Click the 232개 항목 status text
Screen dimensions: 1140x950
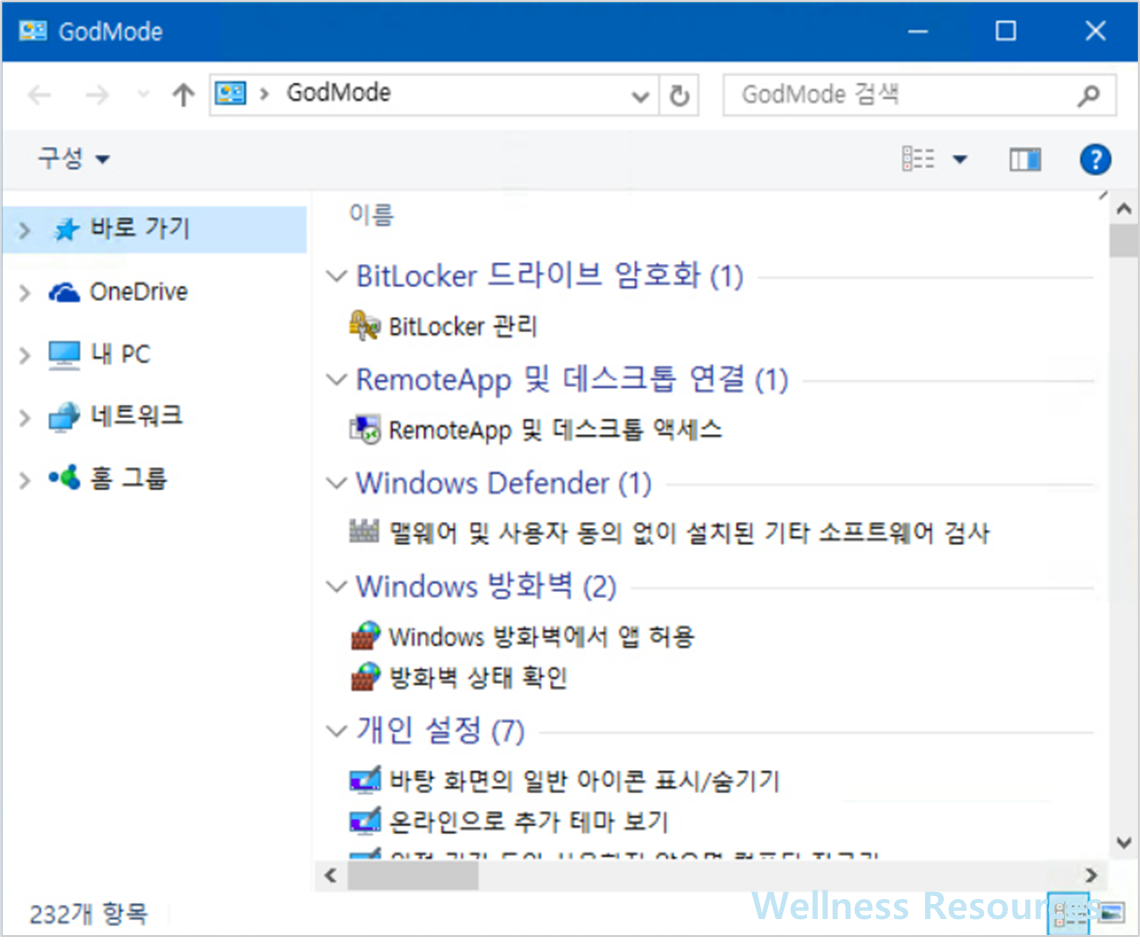point(89,914)
